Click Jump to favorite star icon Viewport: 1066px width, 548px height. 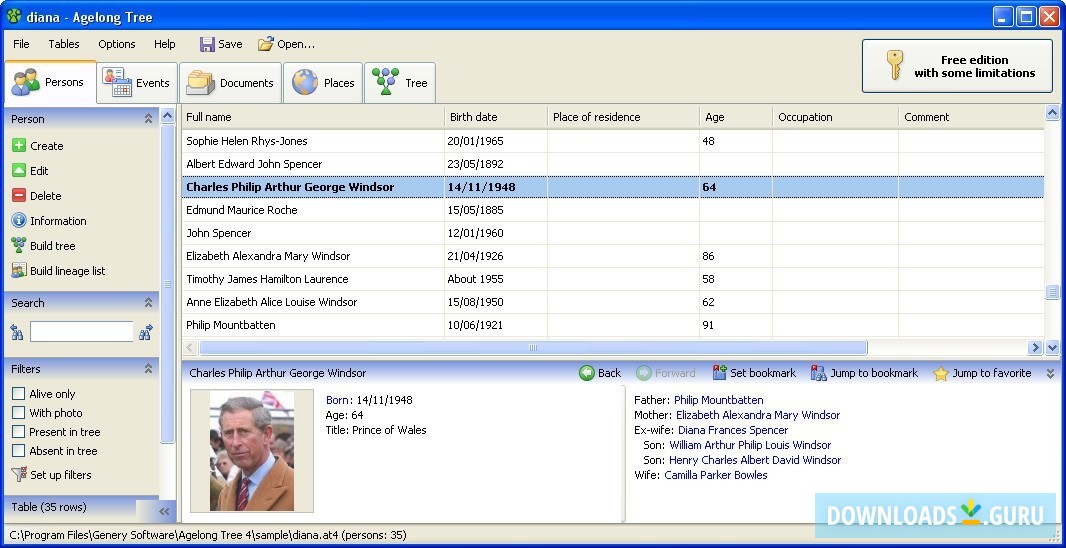point(940,373)
